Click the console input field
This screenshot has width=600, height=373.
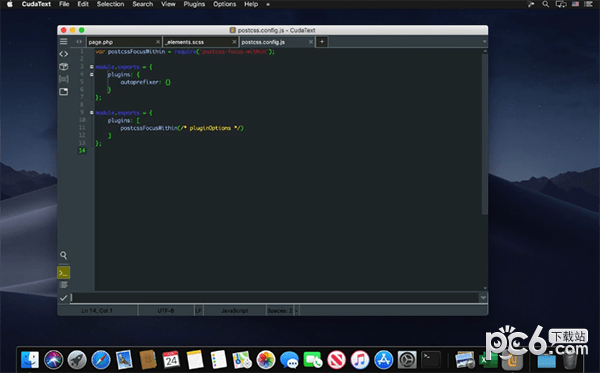(274, 298)
